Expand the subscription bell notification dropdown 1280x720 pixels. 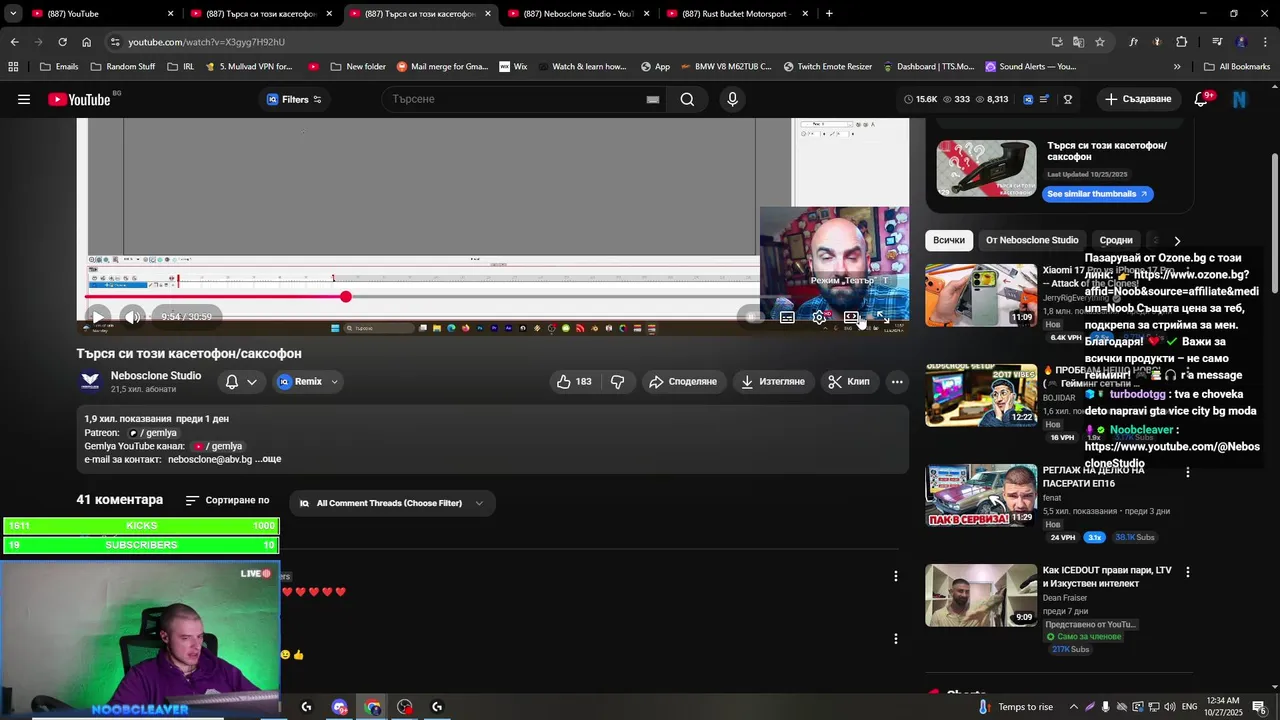click(x=241, y=381)
